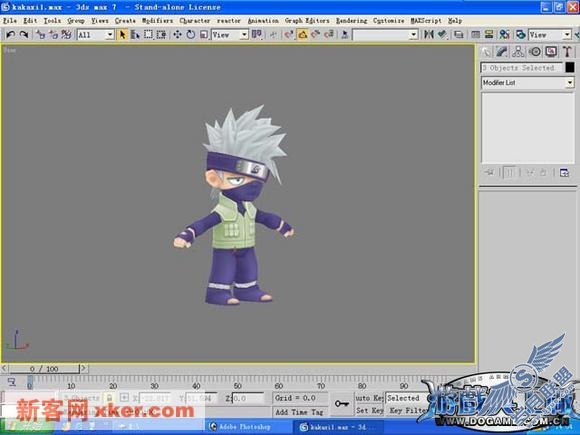Switch to the Motion command panel tab

(535, 52)
